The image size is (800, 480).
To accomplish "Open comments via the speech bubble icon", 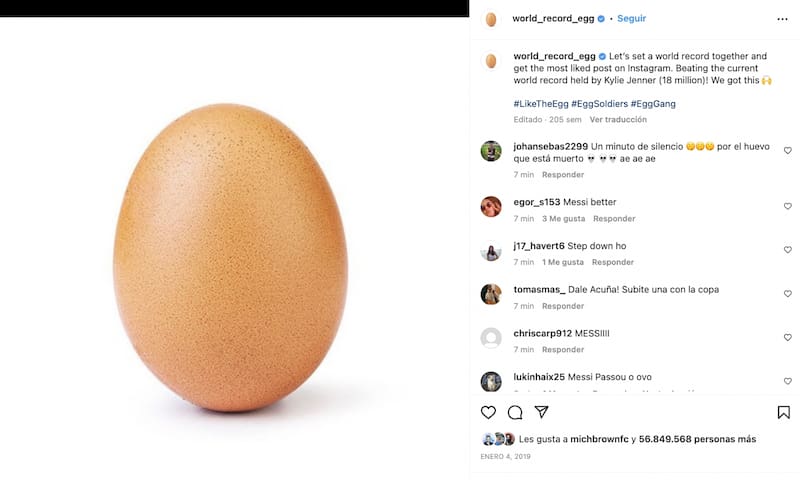I will (x=515, y=412).
